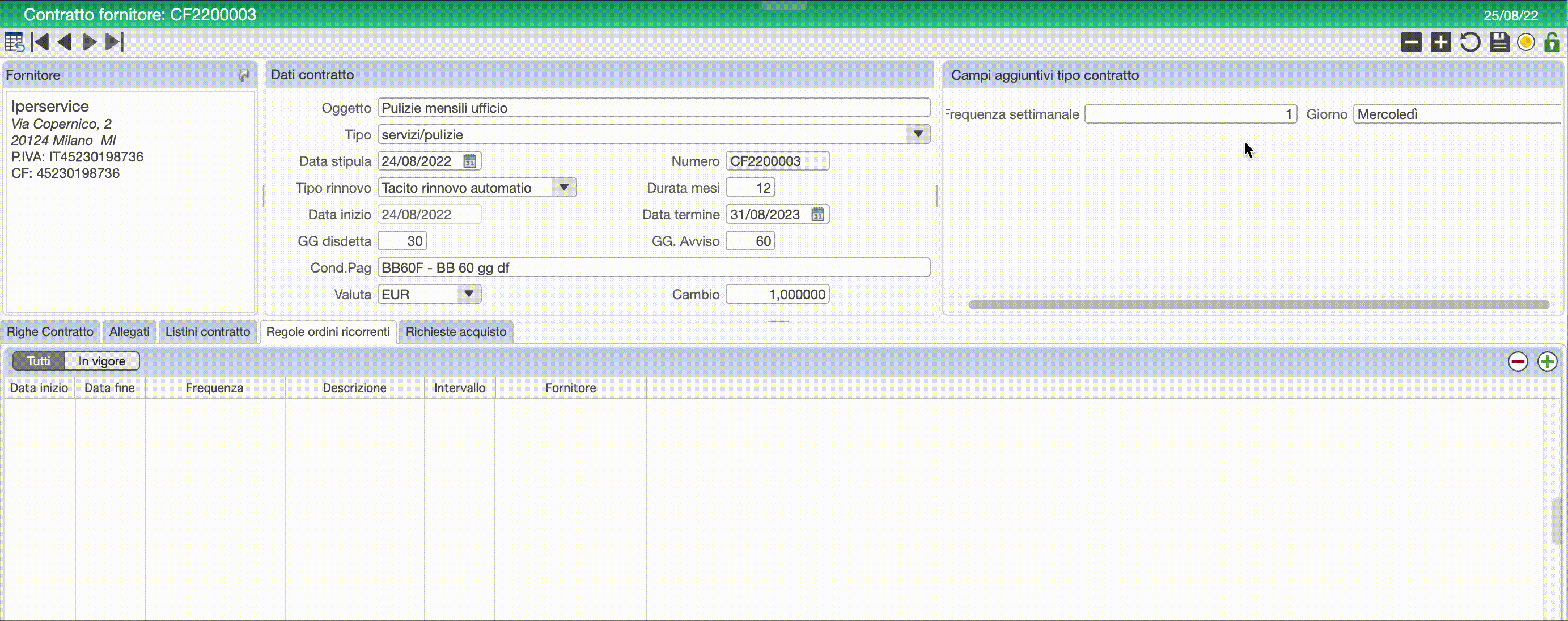This screenshot has width=1568, height=621.
Task: Click the add new record plus icon in toolbar
Action: 1440,42
